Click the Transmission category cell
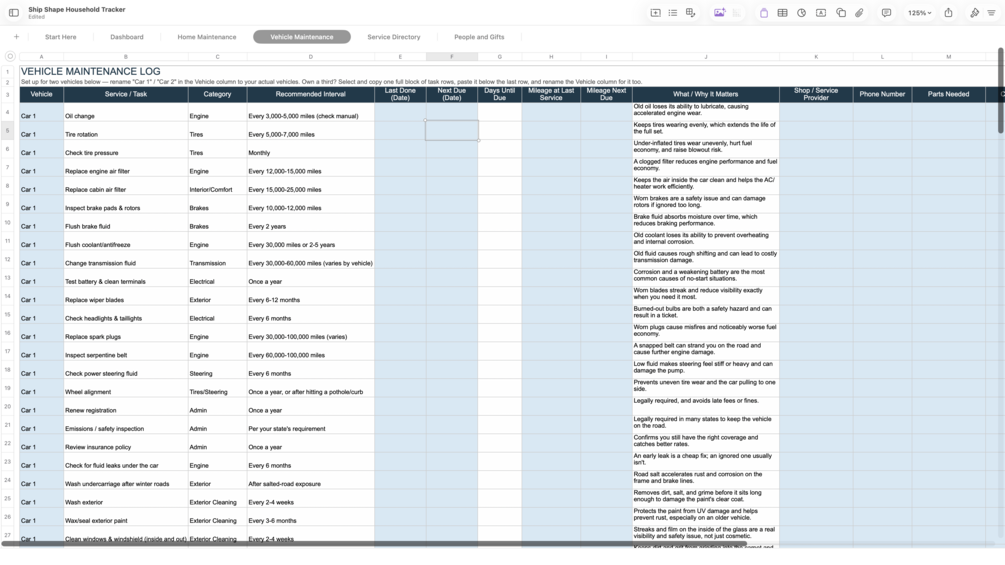This screenshot has height=565, width=1005. click(217, 260)
